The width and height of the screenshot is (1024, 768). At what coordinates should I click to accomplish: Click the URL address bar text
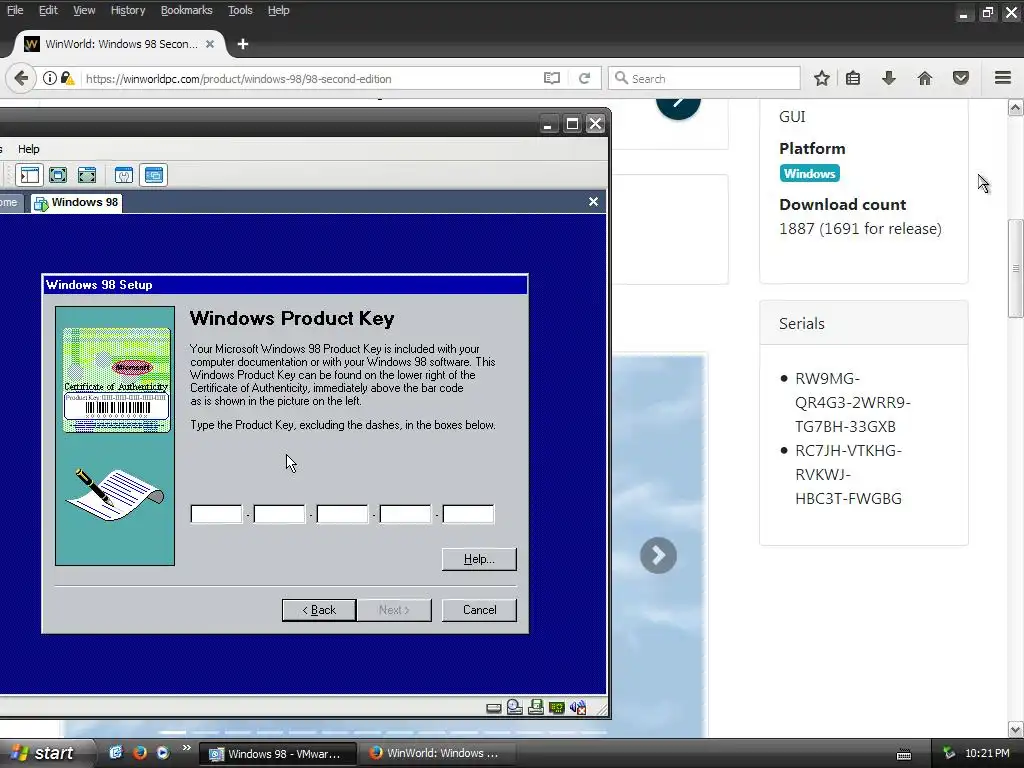[x=238, y=79]
